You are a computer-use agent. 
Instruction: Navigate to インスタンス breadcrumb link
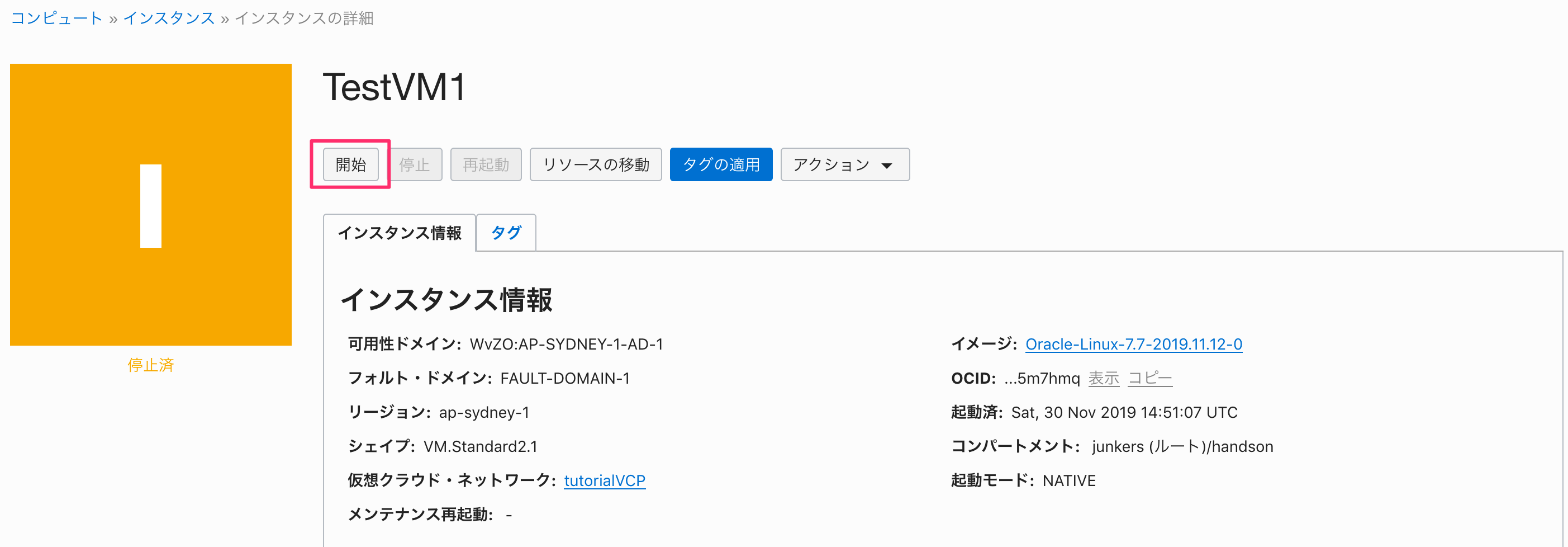click(169, 18)
